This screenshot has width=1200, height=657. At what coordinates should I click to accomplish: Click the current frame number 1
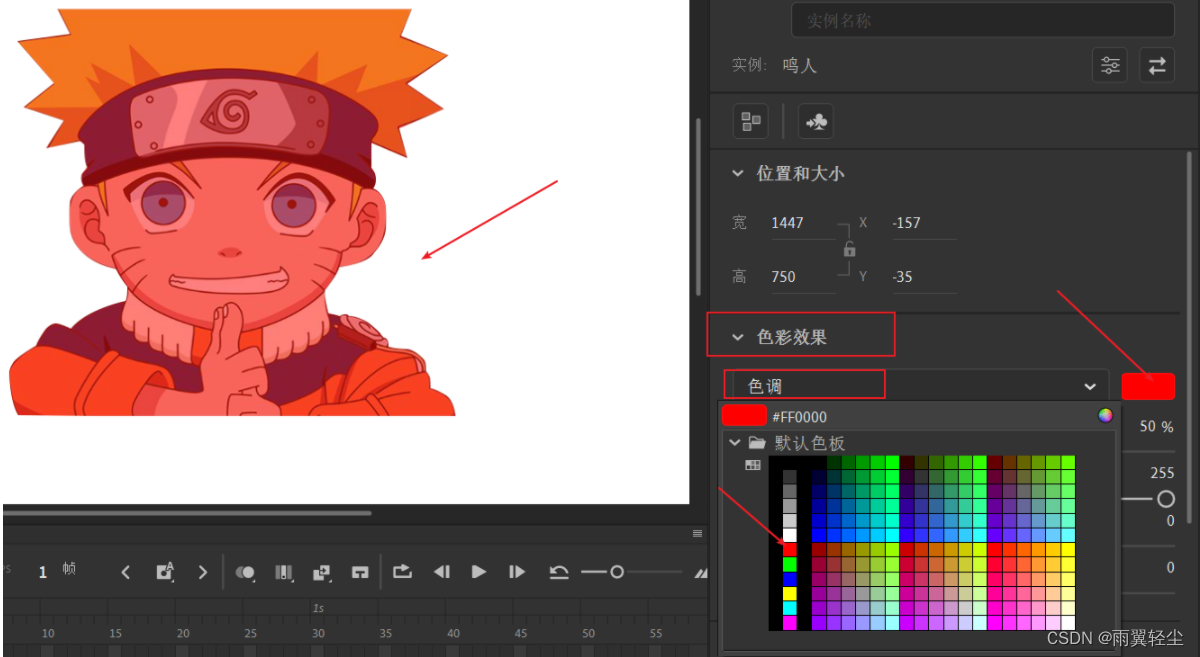[43, 572]
